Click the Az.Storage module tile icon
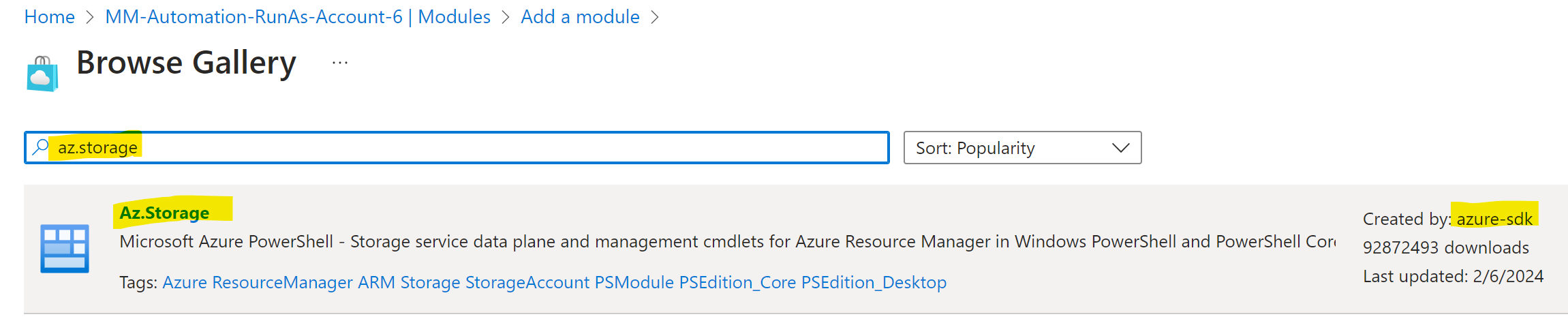 [x=65, y=249]
